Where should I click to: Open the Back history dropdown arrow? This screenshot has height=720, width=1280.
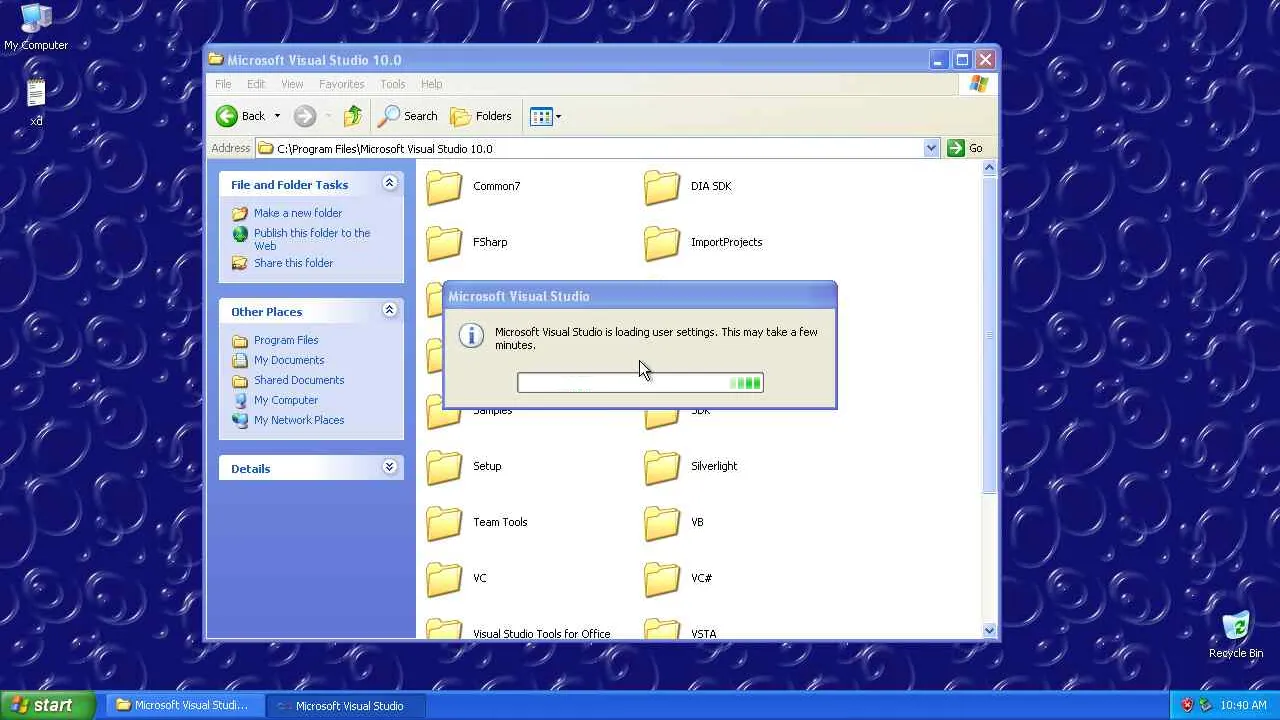(277, 116)
